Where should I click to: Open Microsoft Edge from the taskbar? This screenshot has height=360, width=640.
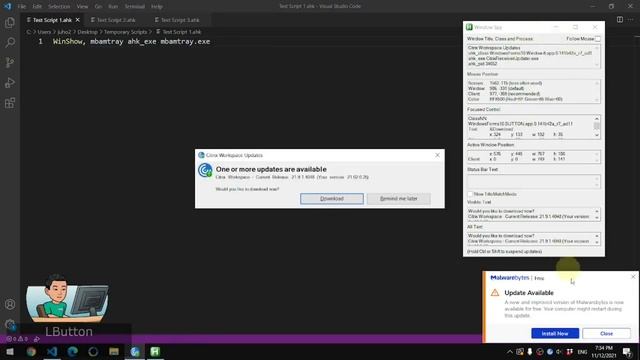pyautogui.click(x=73, y=351)
